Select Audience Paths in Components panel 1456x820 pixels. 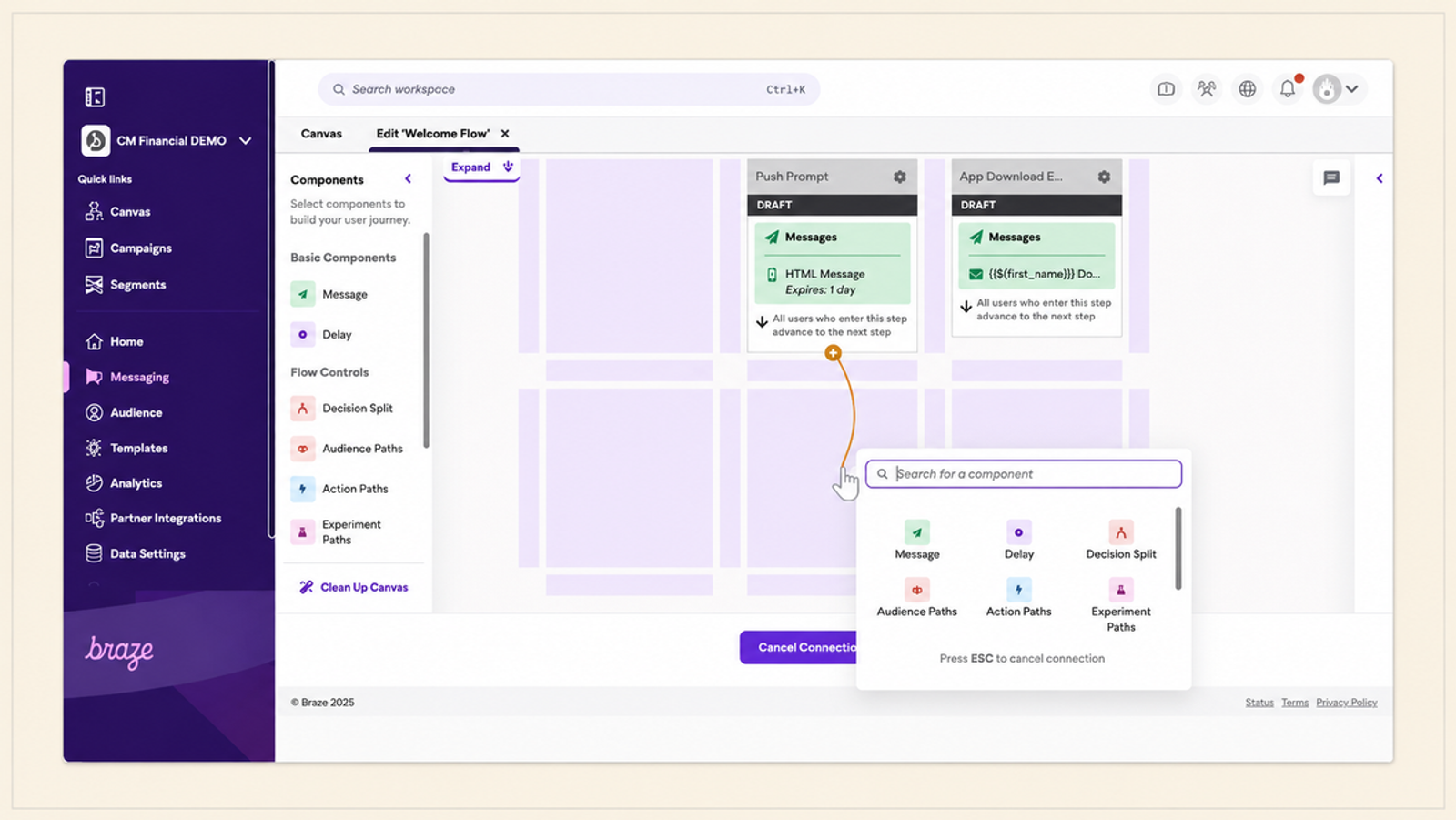click(347, 449)
